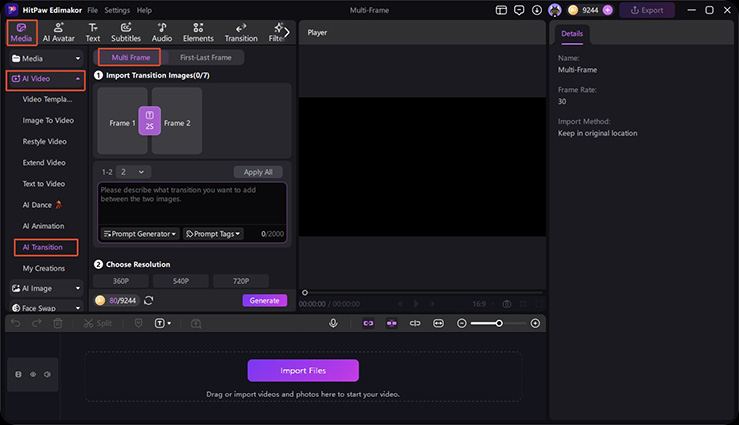The height and width of the screenshot is (425, 739).
Task: Add credits with the purple plus icon
Action: click(x=608, y=10)
